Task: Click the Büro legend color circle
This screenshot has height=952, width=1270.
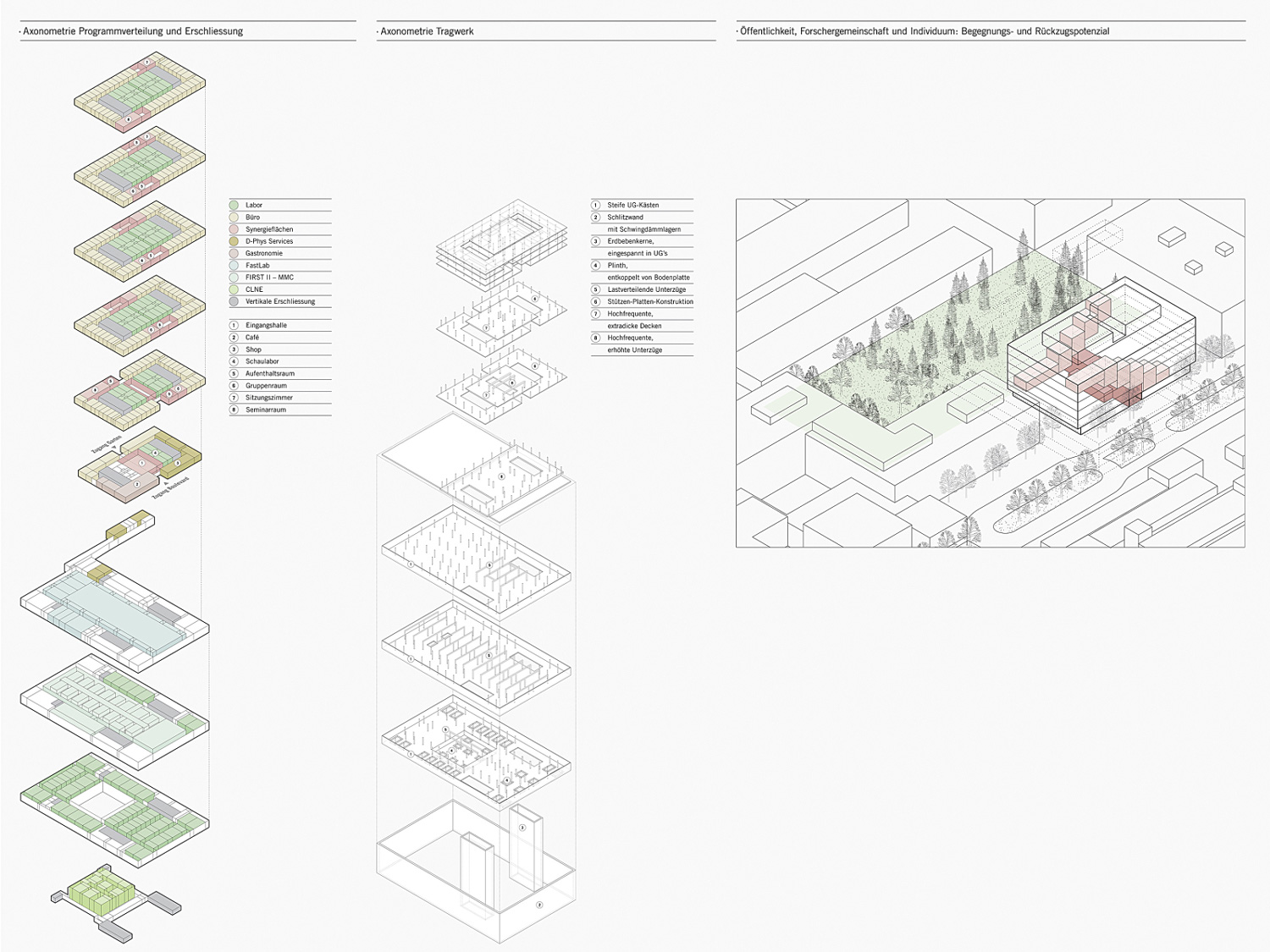Action: pyautogui.click(x=235, y=217)
